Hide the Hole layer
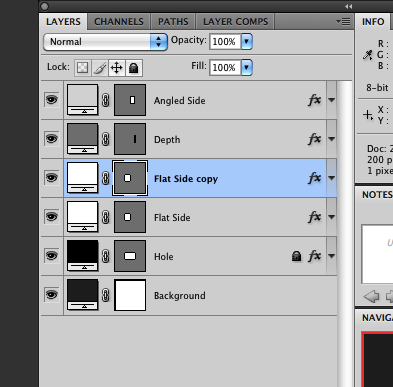This screenshot has height=387, width=393. (52, 256)
